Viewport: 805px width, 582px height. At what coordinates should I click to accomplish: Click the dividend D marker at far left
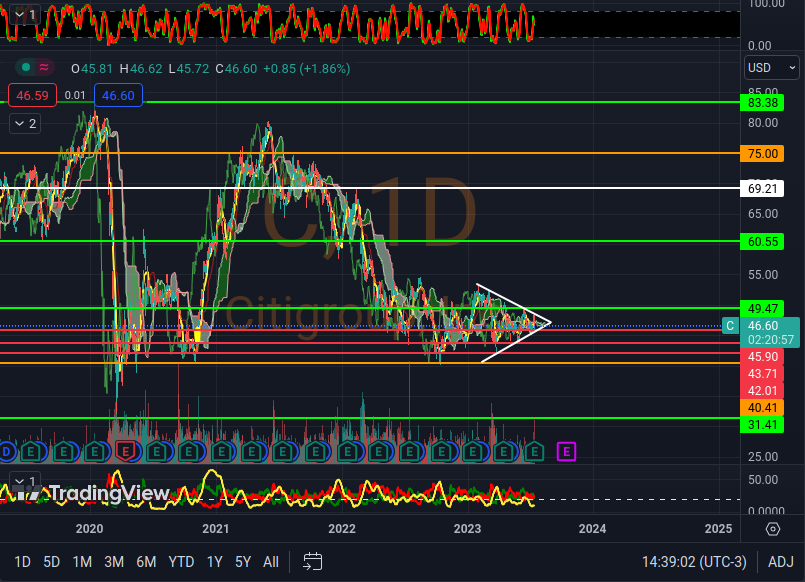(x=7, y=452)
